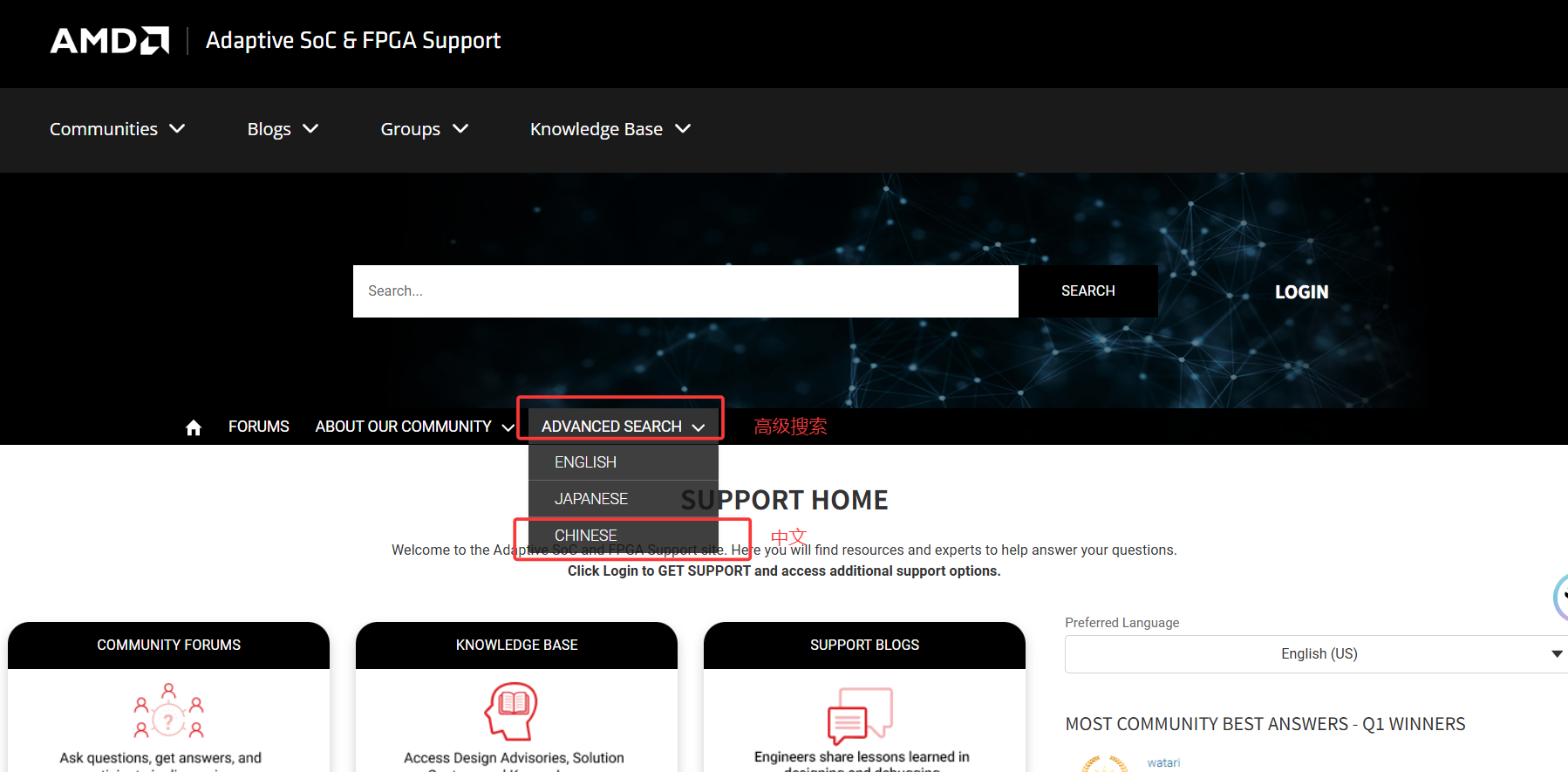Open the Communities menu

coord(118,129)
